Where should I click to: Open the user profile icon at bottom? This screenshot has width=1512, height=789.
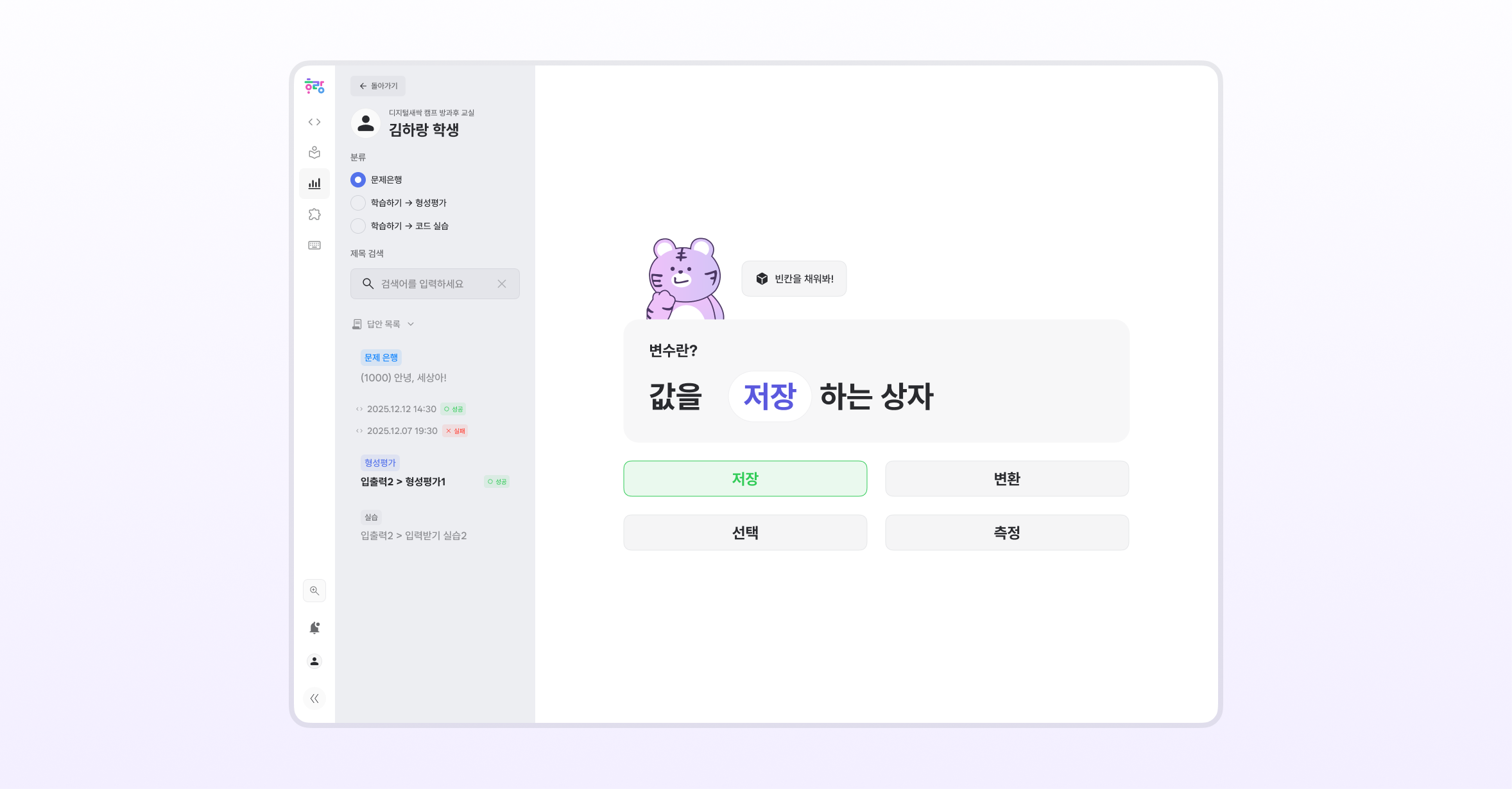coord(314,661)
